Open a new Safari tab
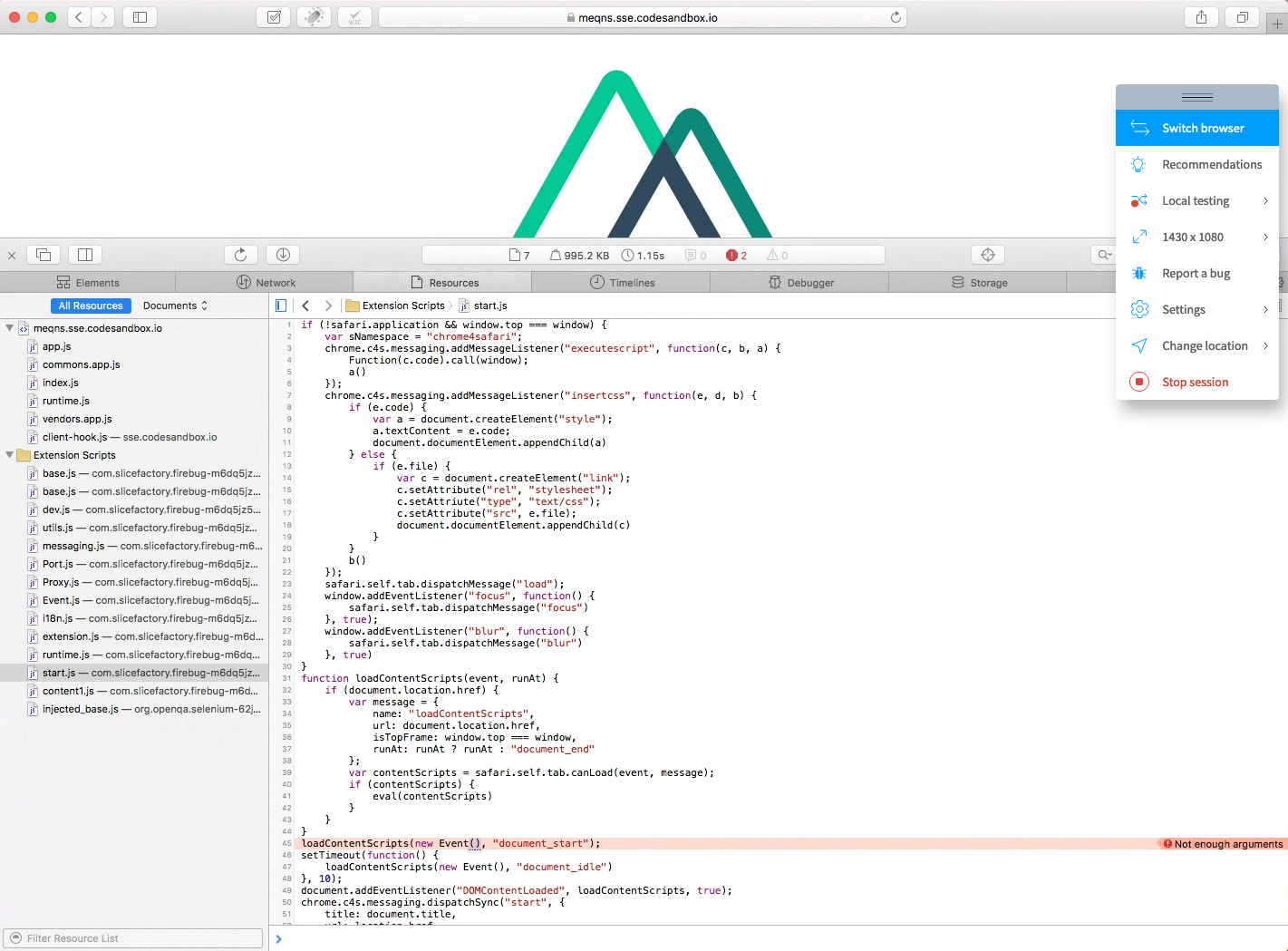Screen dimensions: 1288x951 tap(1277, 24)
